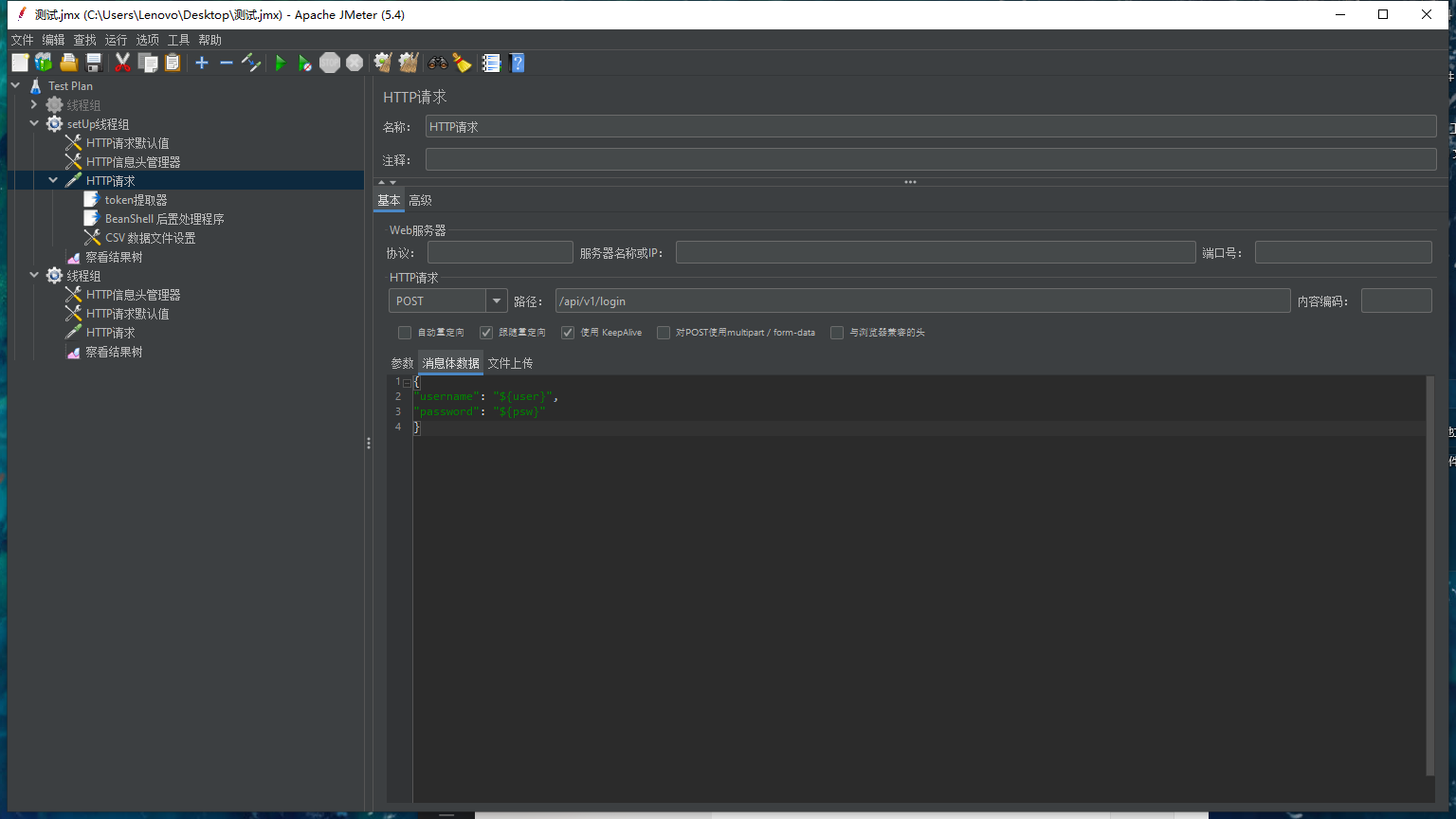Open the 运行 menu
Viewport: 1456px width, 819px height.
116,40
